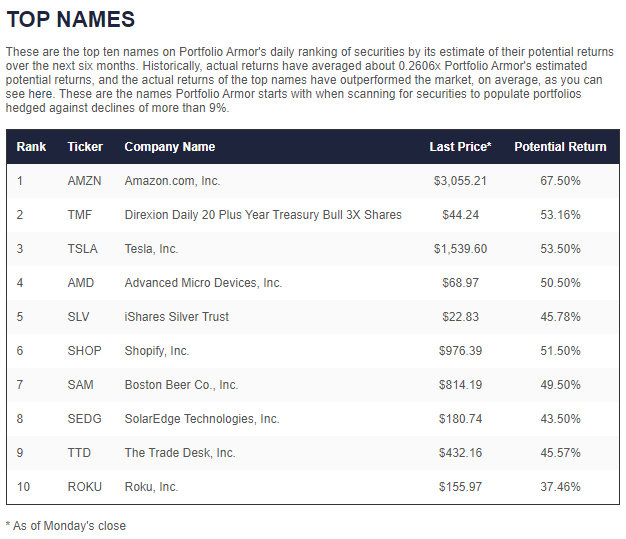The height and width of the screenshot is (539, 626).
Task: Click the Potential Return column header
Action: click(x=560, y=147)
